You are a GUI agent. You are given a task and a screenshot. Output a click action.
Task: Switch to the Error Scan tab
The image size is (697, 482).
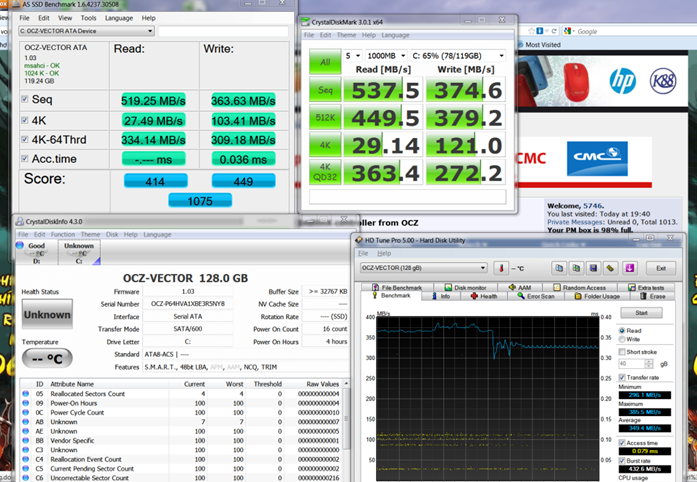pyautogui.click(x=536, y=296)
